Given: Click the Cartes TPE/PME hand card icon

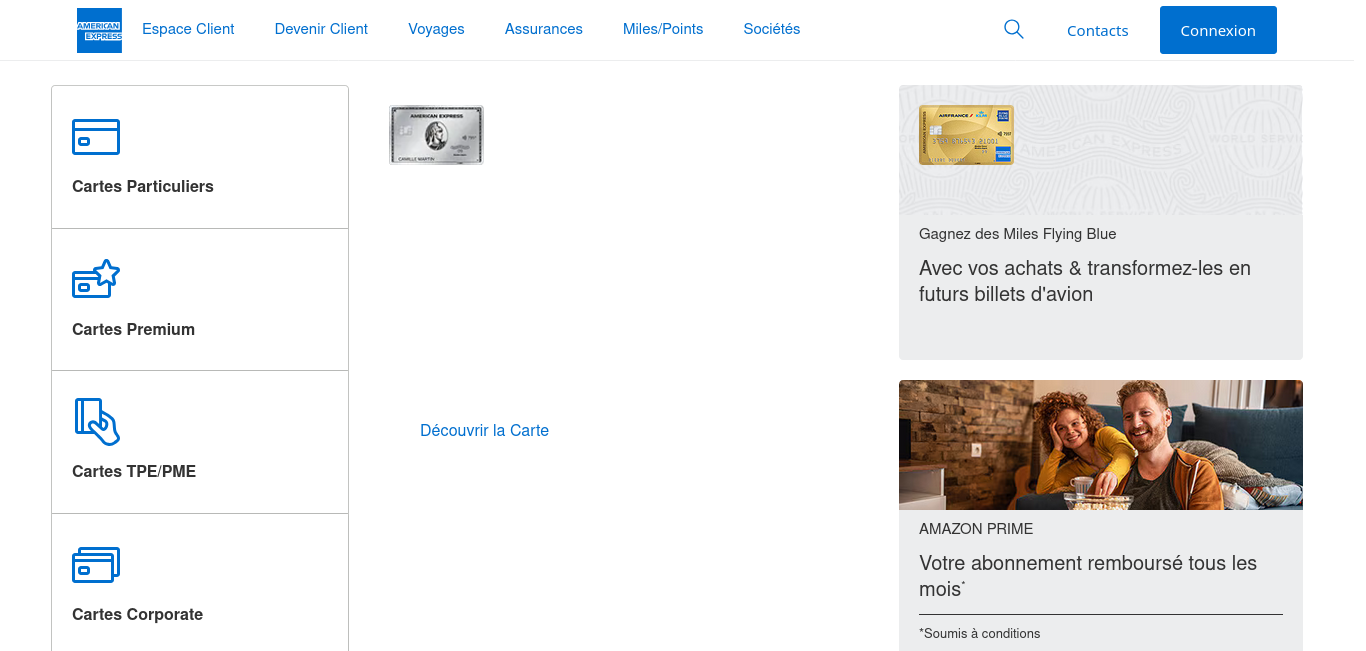Looking at the screenshot, I should [97, 421].
